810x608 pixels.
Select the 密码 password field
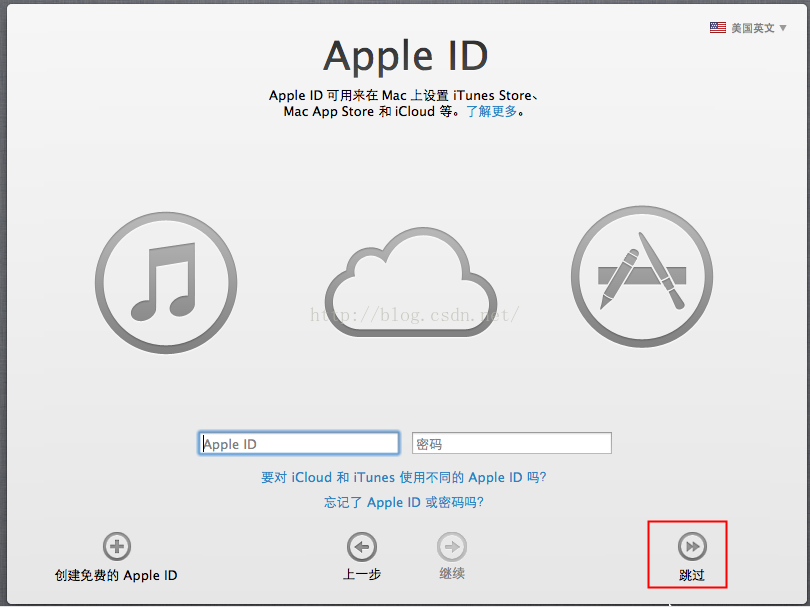[x=511, y=444]
